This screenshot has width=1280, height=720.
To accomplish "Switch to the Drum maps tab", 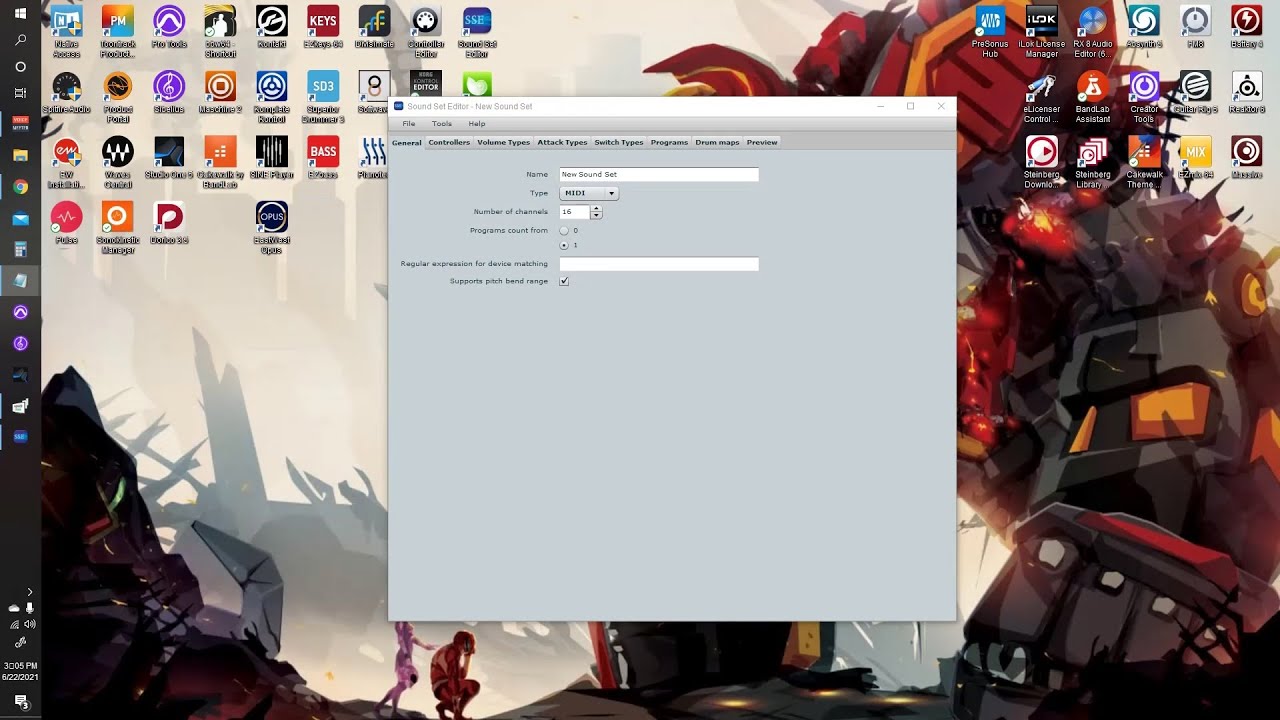I will pyautogui.click(x=718, y=142).
